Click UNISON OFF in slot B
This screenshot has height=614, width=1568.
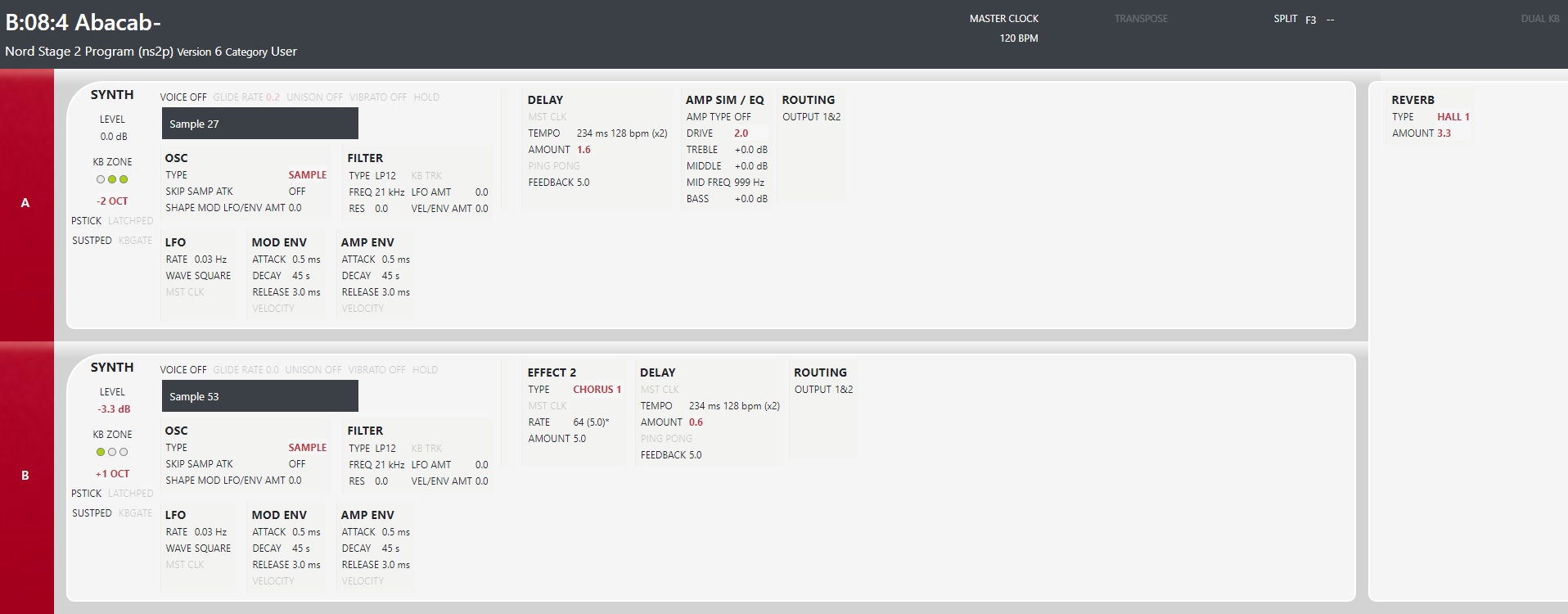(313, 370)
